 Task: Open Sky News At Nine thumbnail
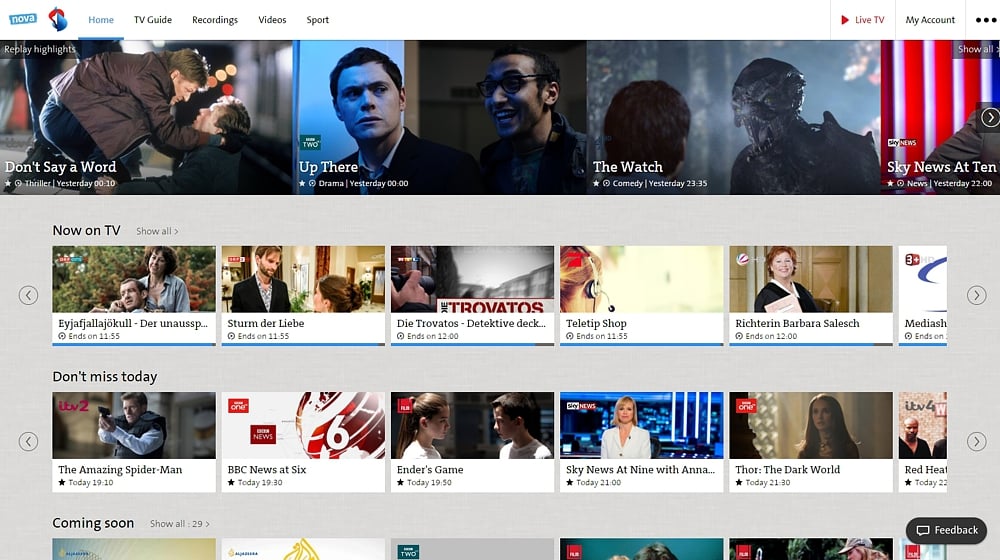(x=642, y=425)
